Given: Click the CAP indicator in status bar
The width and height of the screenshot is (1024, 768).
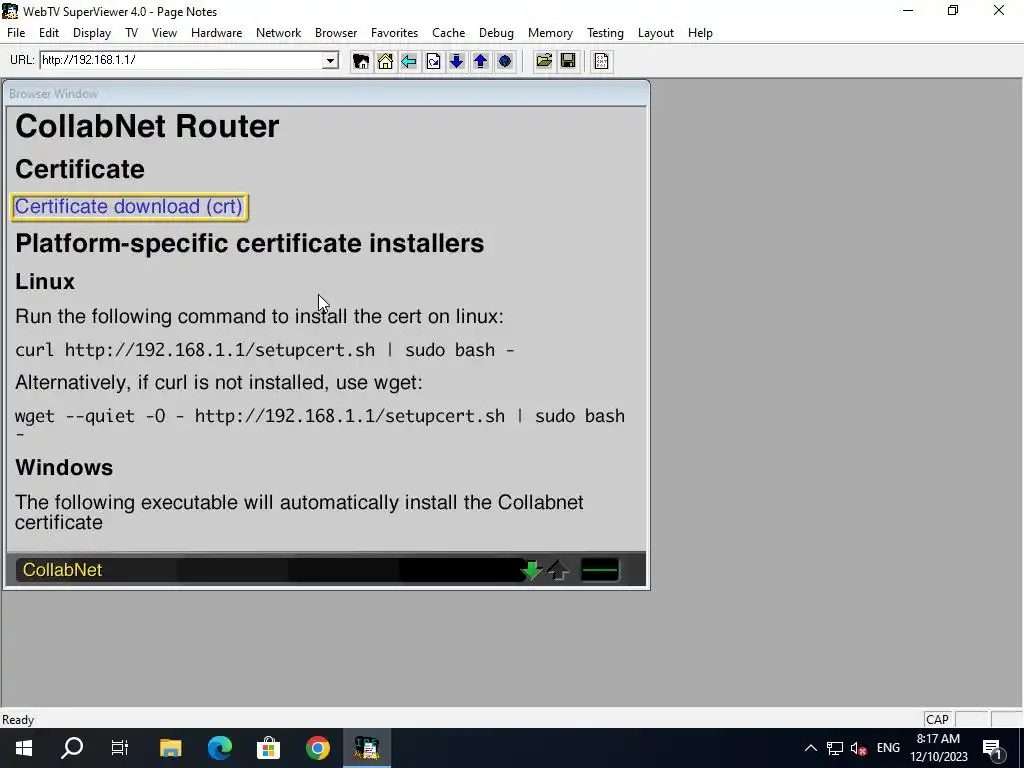Looking at the screenshot, I should tap(937, 720).
